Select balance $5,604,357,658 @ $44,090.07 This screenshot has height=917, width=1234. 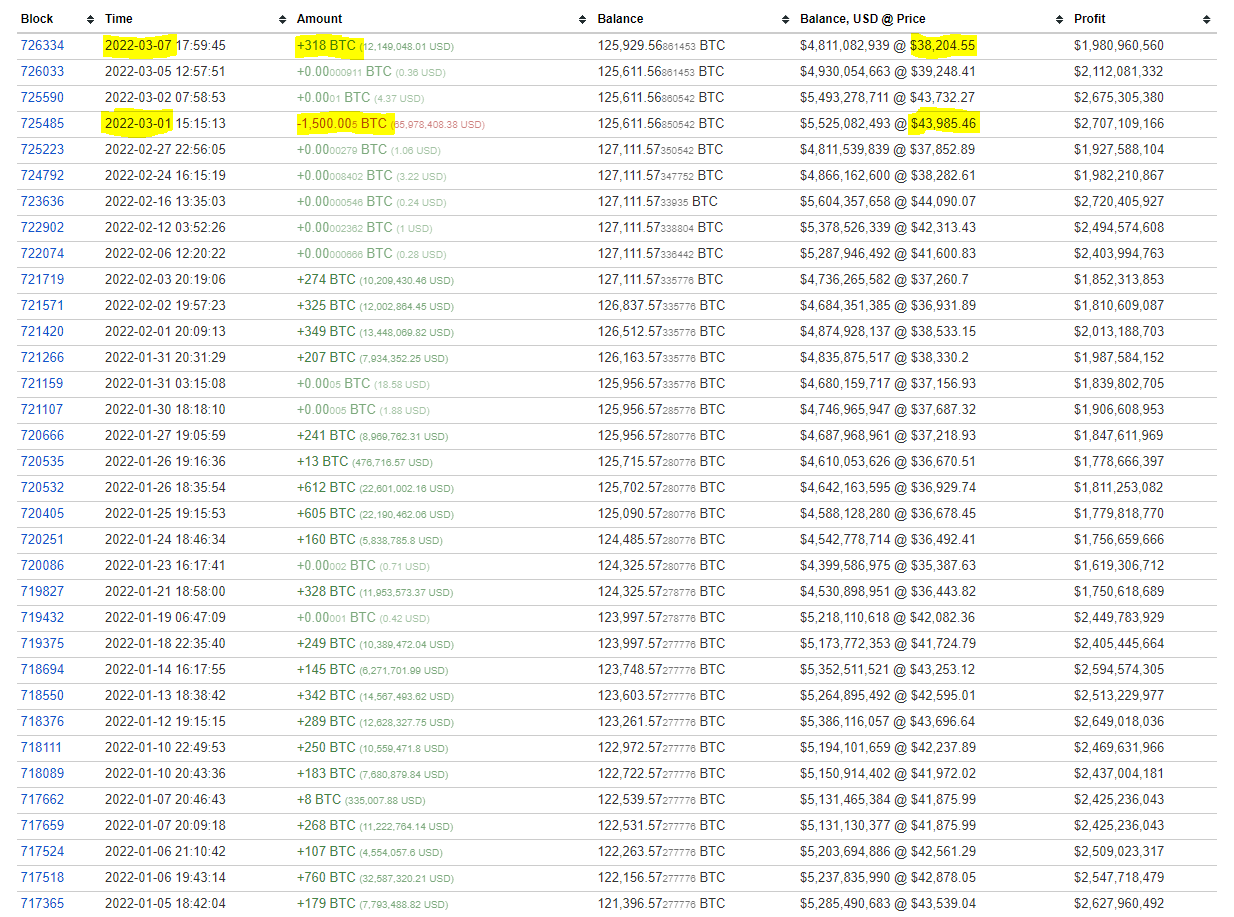pyautogui.click(x=888, y=202)
